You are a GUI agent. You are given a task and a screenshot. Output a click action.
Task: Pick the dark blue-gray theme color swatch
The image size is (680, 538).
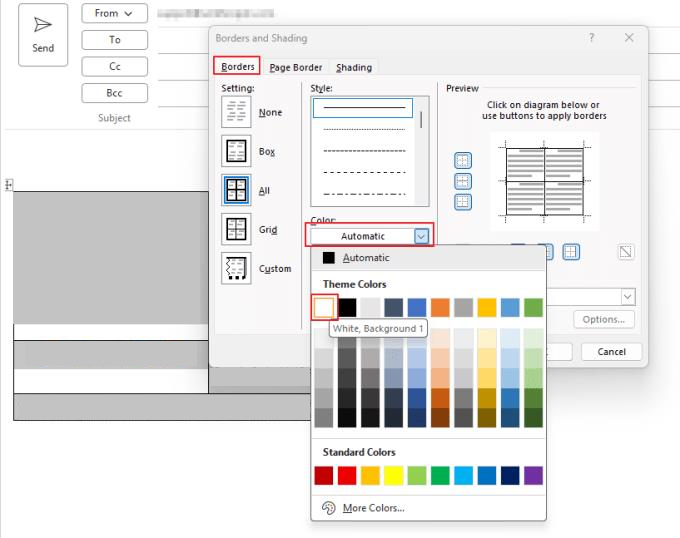pos(394,307)
